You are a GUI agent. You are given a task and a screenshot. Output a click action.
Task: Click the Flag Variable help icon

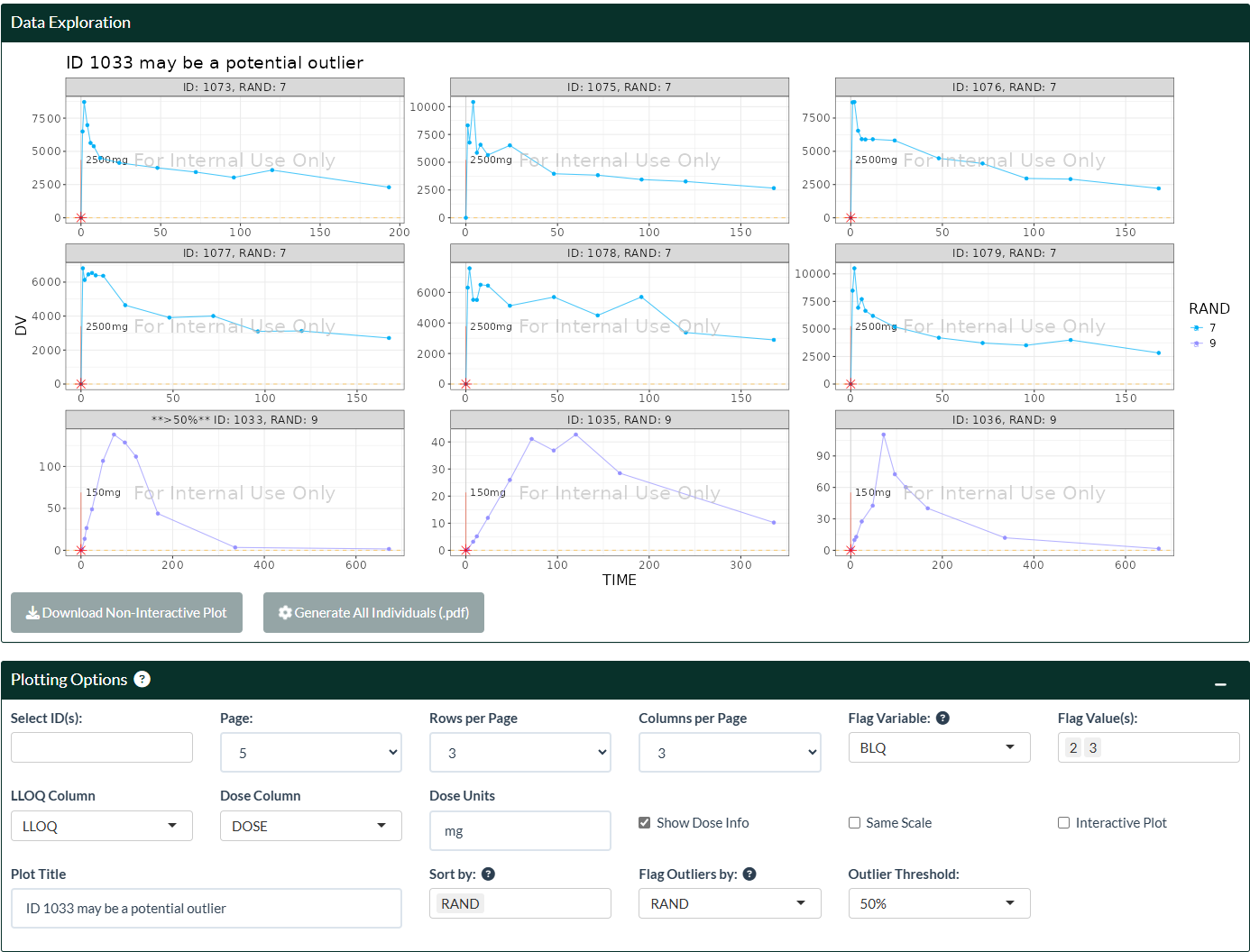coord(942,719)
